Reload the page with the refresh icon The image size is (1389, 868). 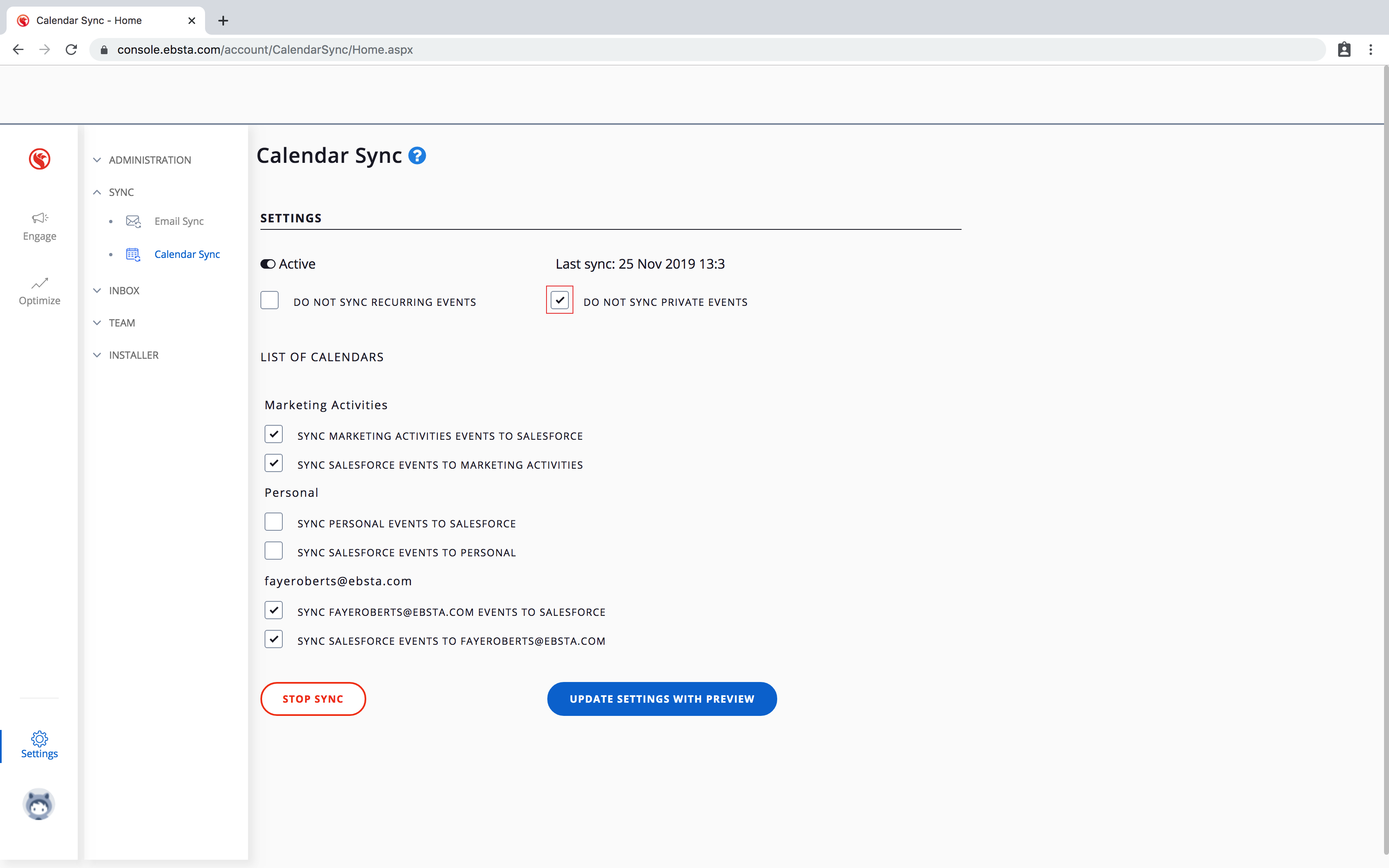(x=71, y=50)
